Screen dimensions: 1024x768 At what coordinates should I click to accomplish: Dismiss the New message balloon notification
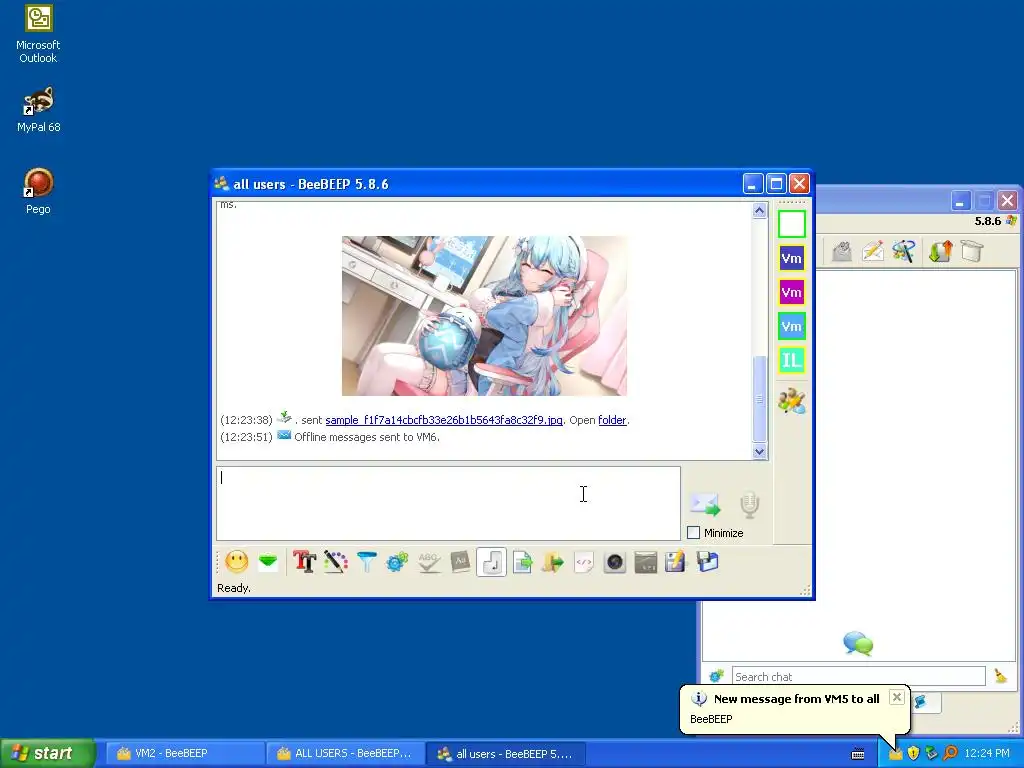coord(897,697)
